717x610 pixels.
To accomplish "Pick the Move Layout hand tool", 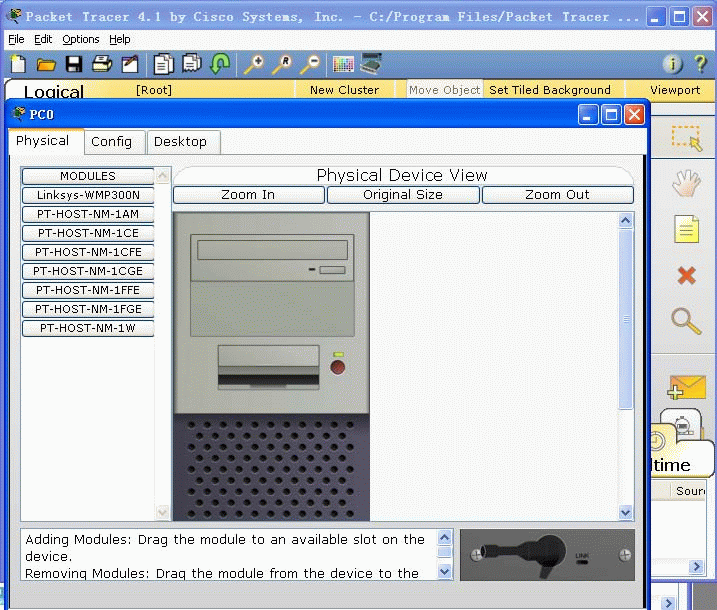I will [686, 183].
